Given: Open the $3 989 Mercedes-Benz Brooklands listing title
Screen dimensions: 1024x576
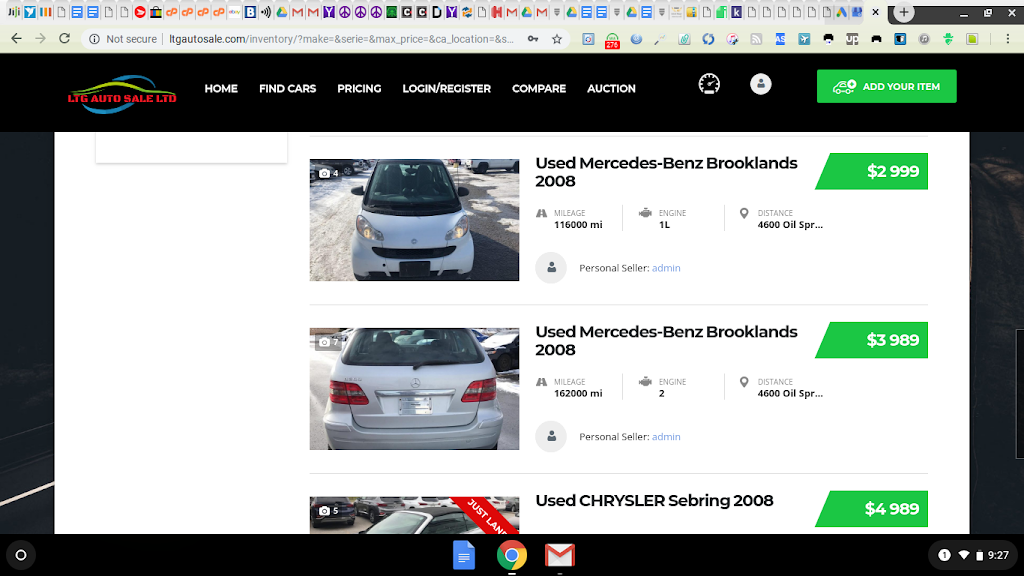Looking at the screenshot, I should 666,340.
